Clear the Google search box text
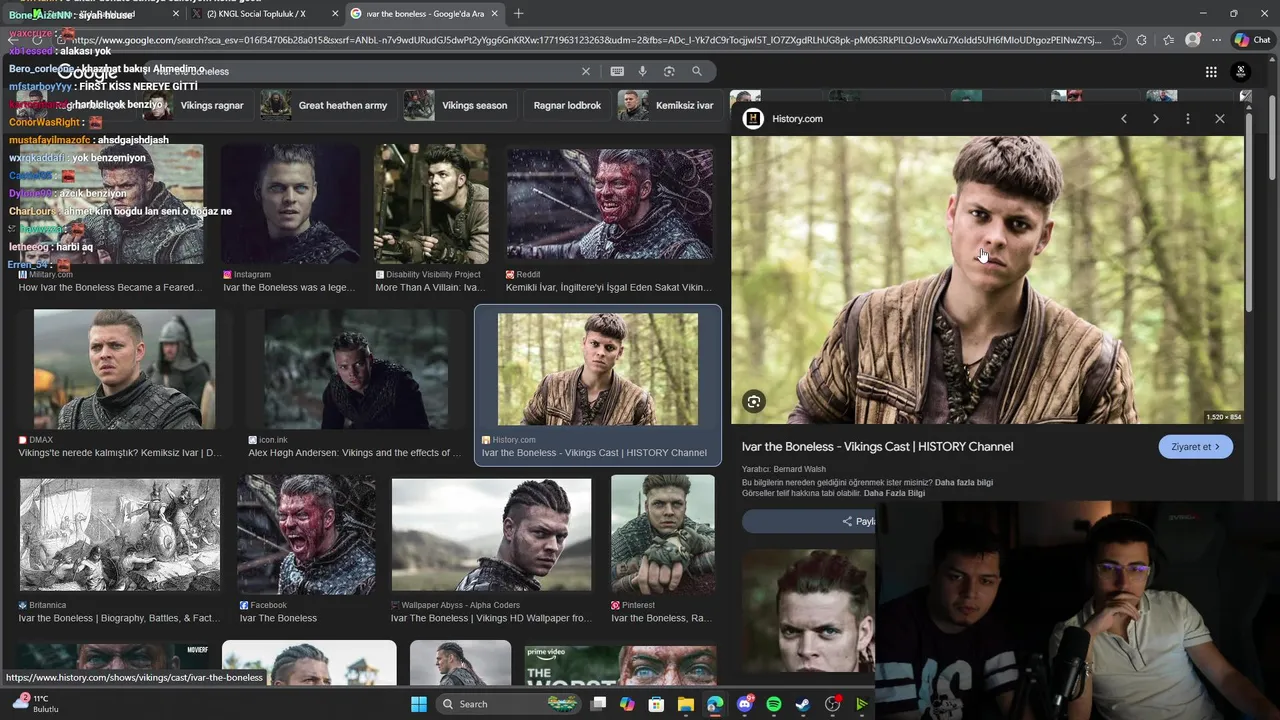Viewport: 1280px width, 720px height. 586,71
